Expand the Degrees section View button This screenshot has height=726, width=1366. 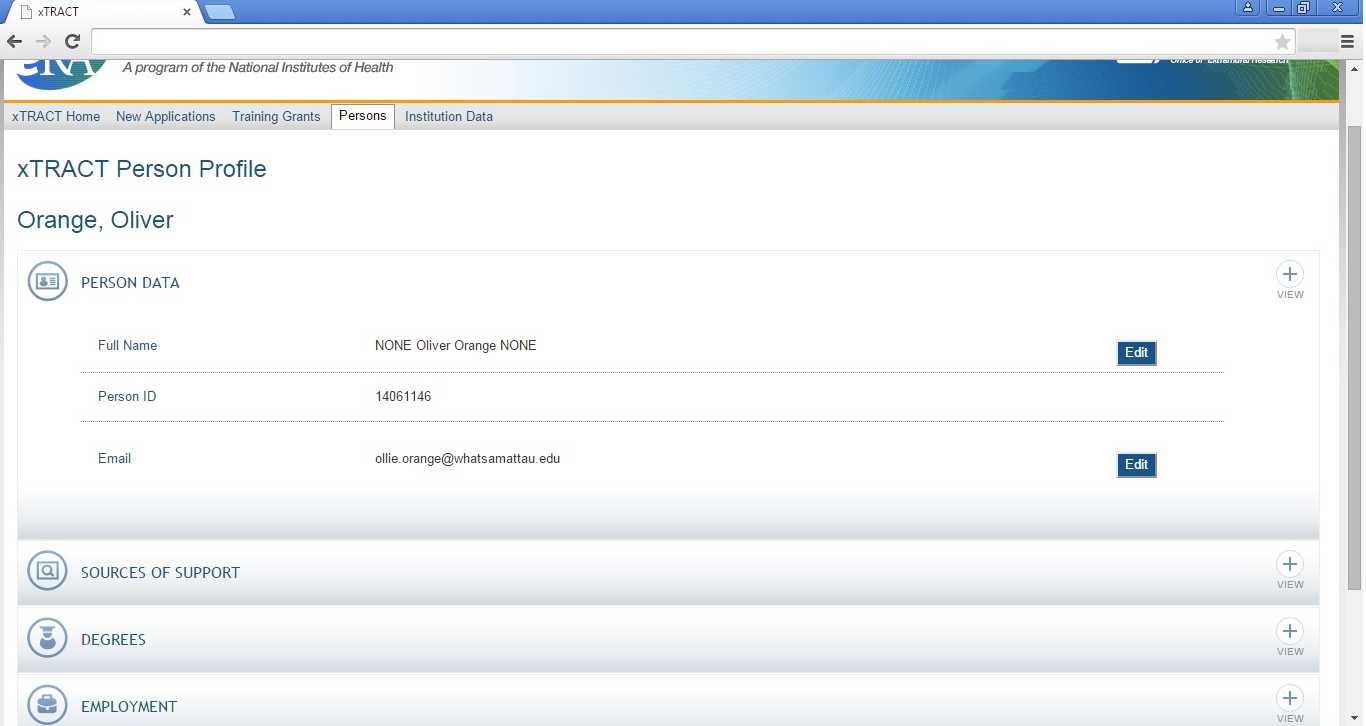(x=1290, y=631)
